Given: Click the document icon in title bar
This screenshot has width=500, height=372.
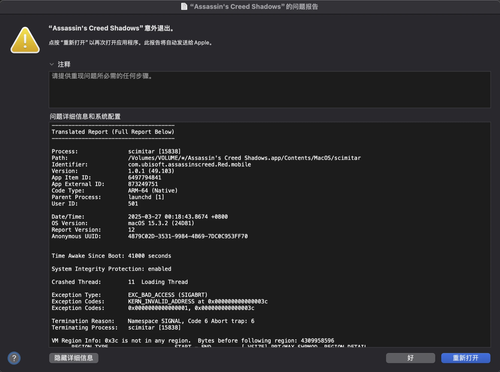Looking at the screenshot, I should (x=184, y=7).
